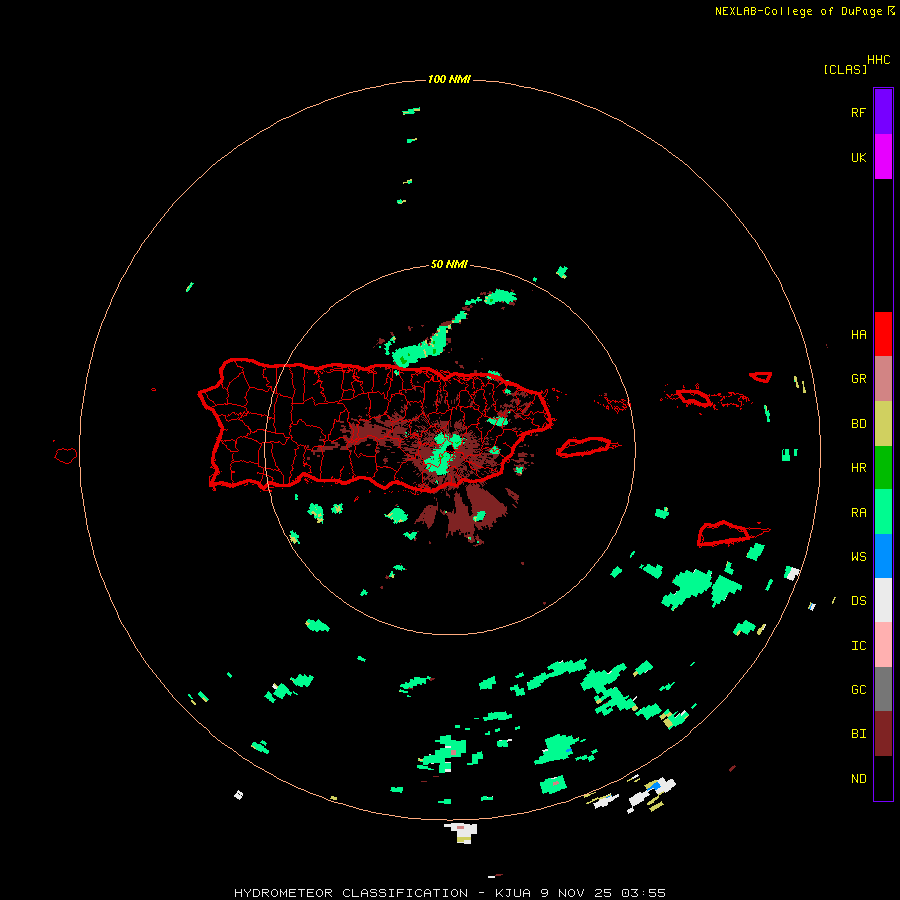Screen dimensions: 900x900
Task: Click the BD legend label
Action: click(858, 424)
